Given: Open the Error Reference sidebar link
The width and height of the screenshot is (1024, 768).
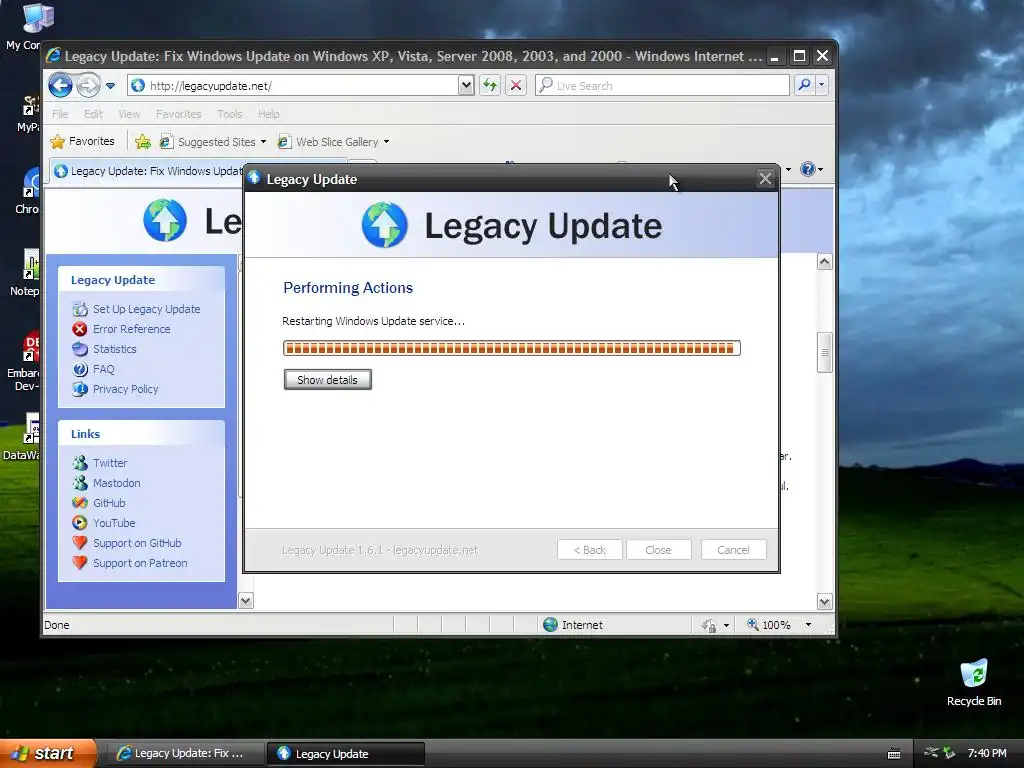Looking at the screenshot, I should tap(131, 329).
